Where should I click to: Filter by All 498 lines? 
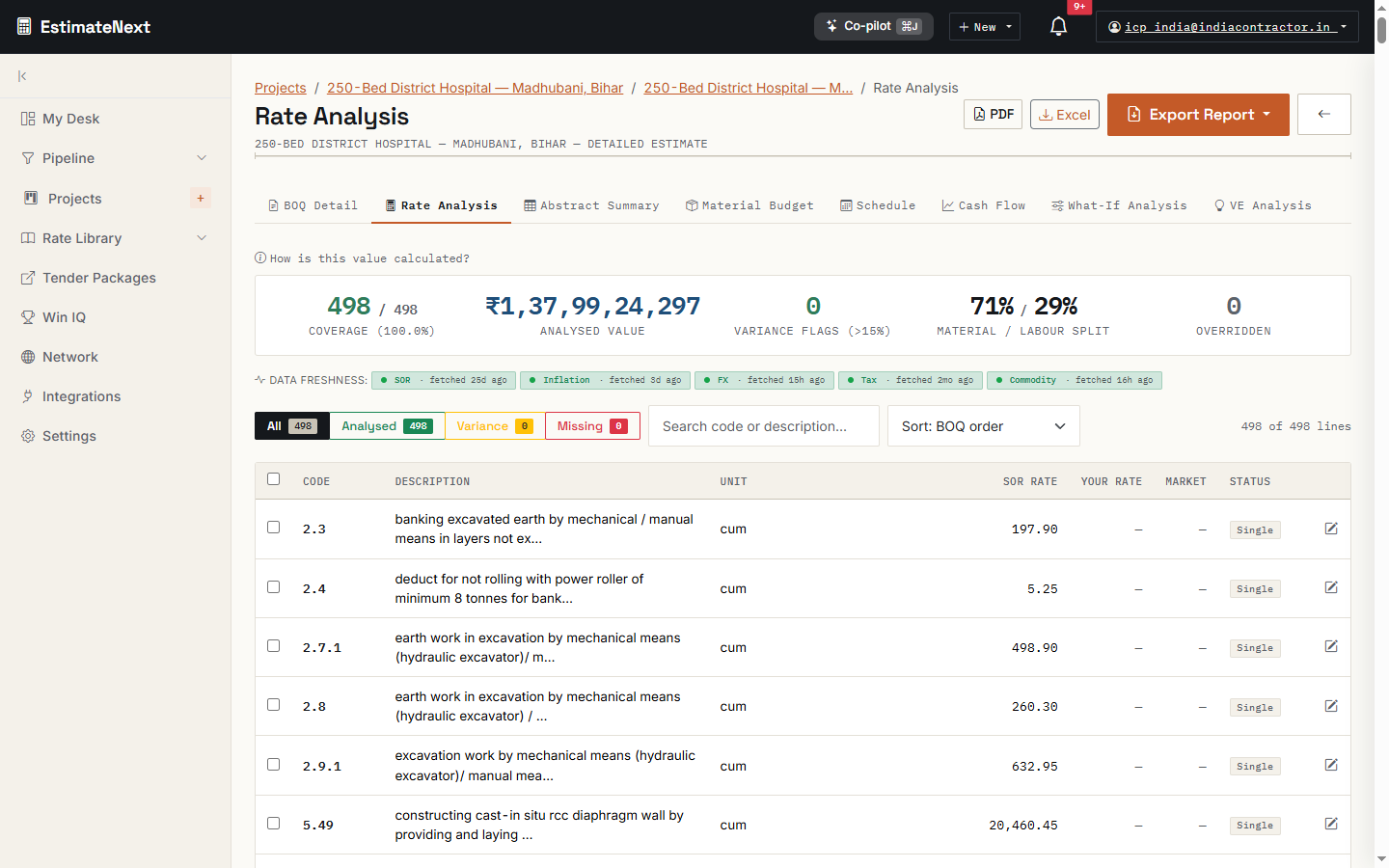[x=292, y=426]
